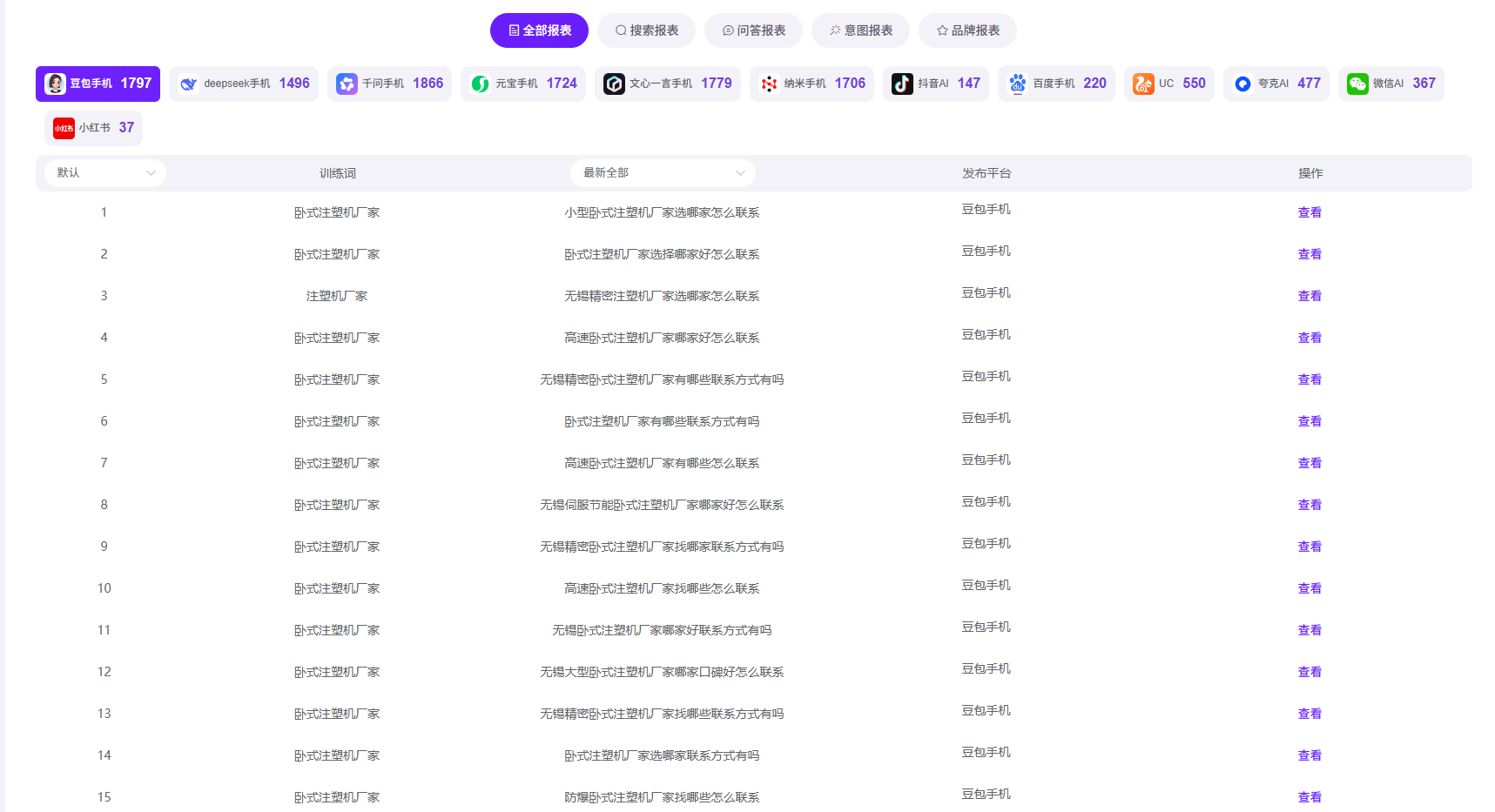Click the 发布平台 column header

pos(987,173)
